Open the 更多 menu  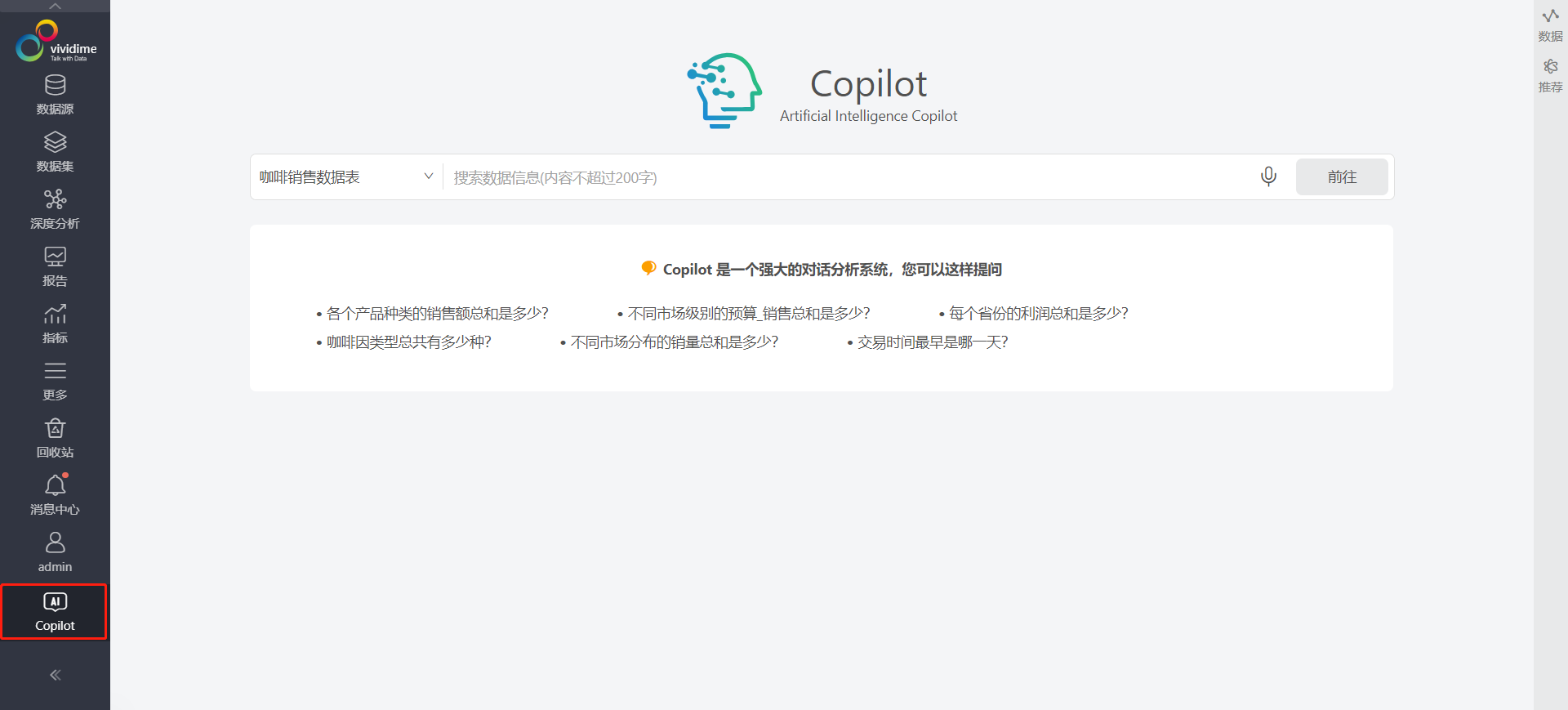coord(55,381)
